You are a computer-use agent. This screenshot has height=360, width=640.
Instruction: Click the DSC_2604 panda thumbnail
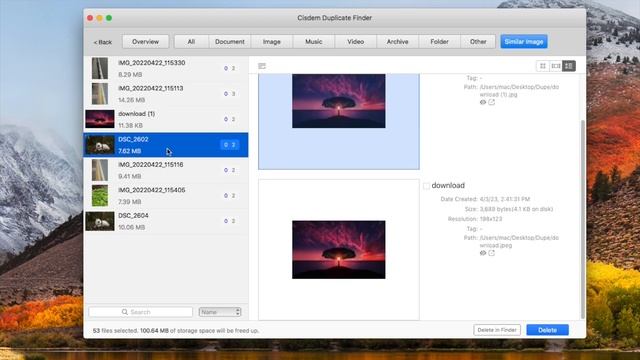tap(100, 221)
